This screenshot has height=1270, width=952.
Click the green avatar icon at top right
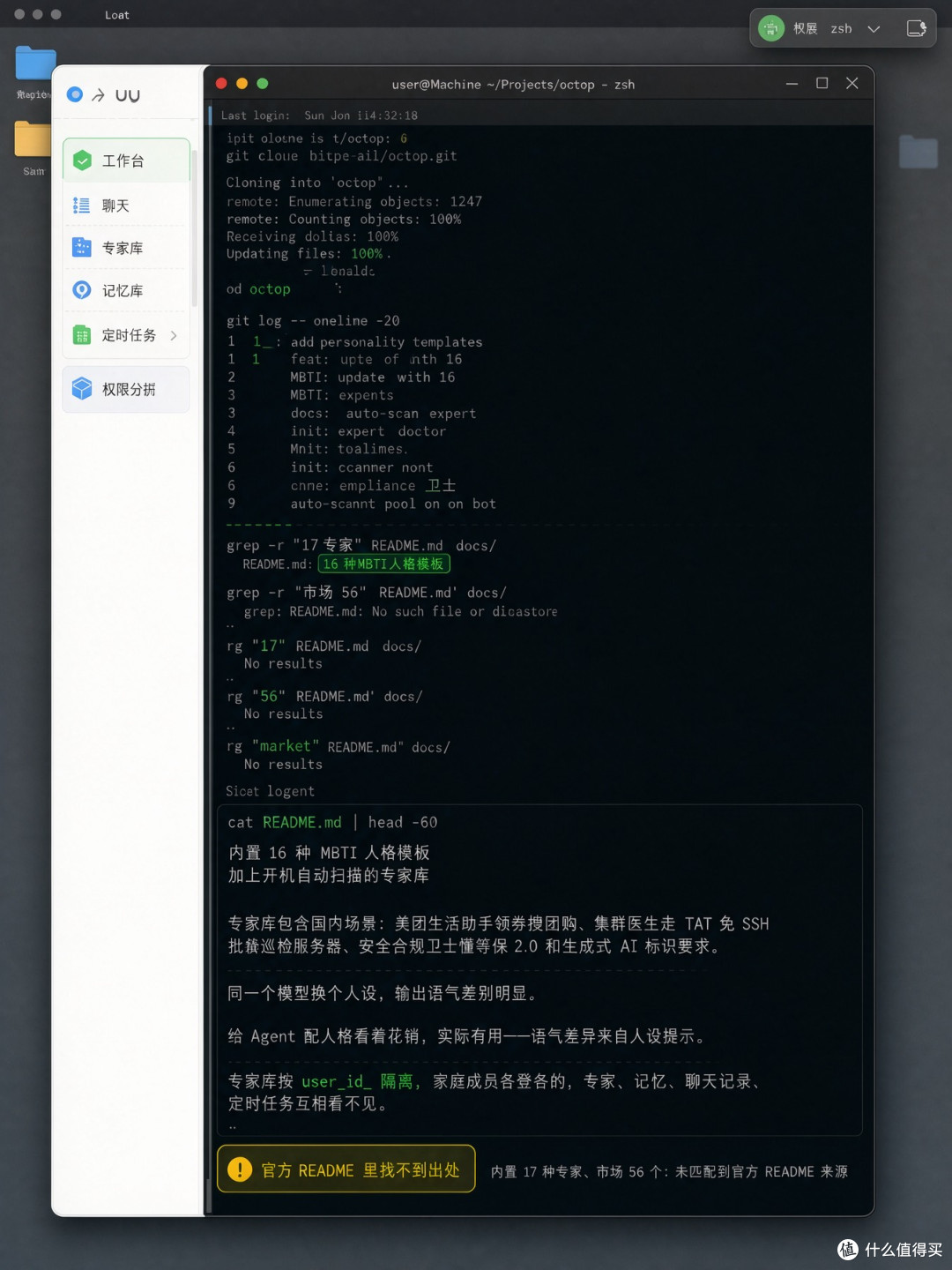[771, 28]
